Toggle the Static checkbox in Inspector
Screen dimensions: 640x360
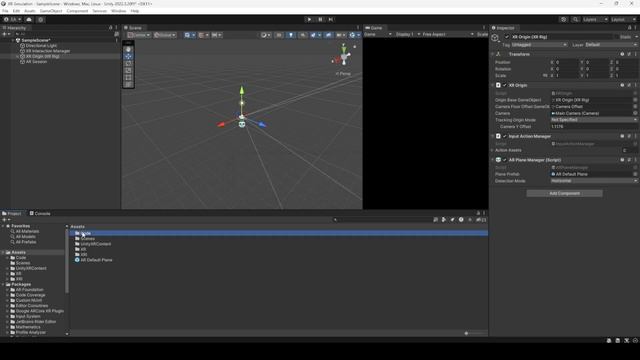tap(616, 37)
